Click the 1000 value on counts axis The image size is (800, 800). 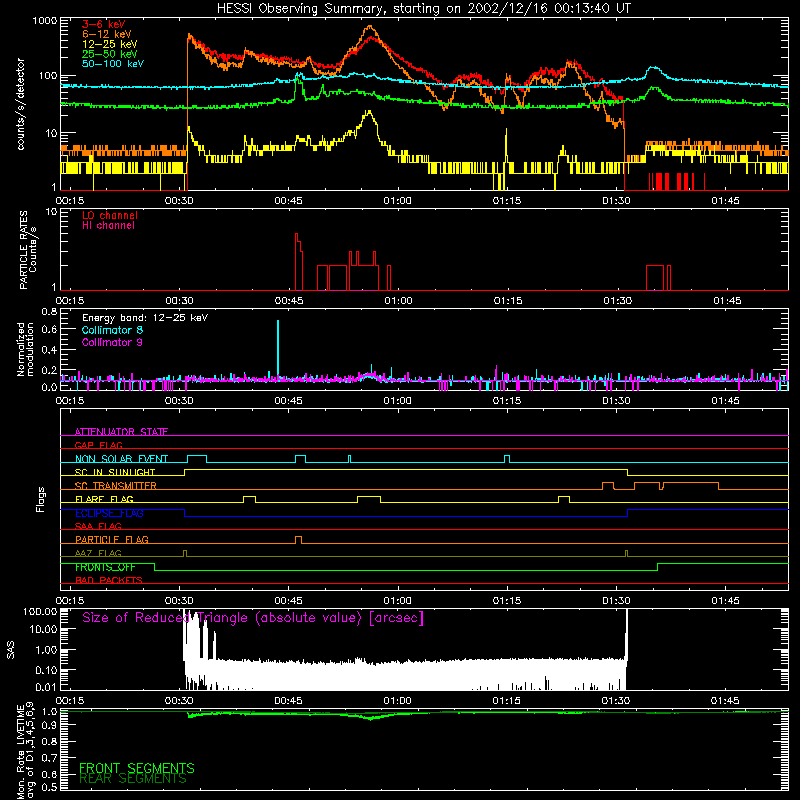(x=44, y=21)
